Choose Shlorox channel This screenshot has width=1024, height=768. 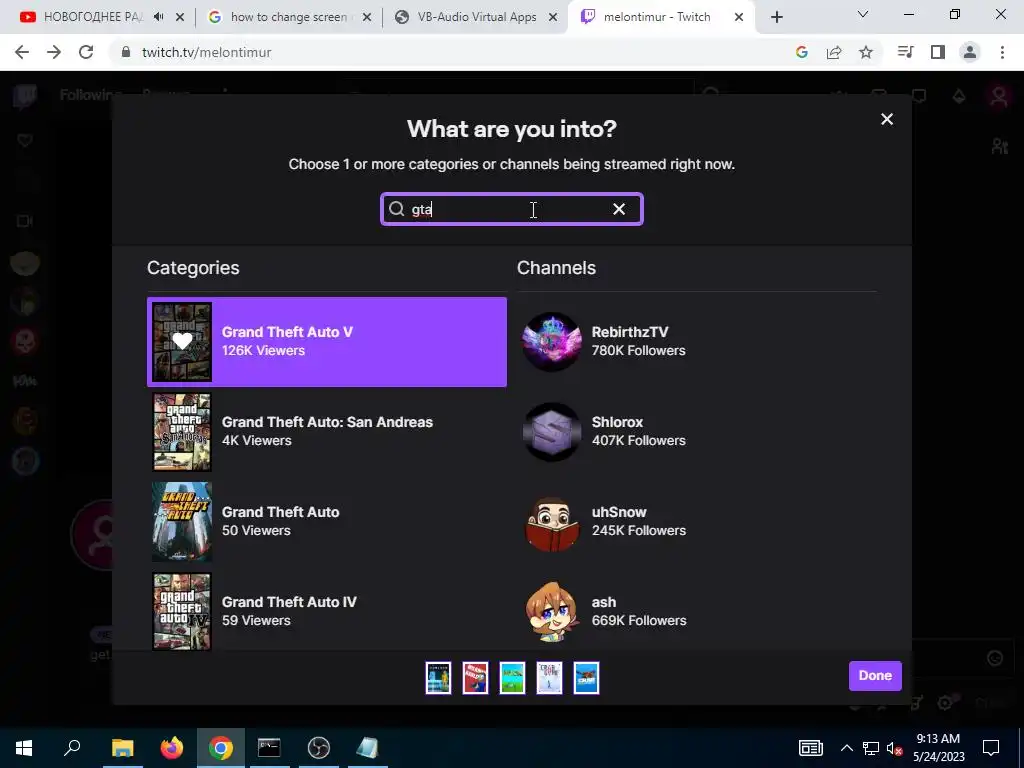click(697, 432)
